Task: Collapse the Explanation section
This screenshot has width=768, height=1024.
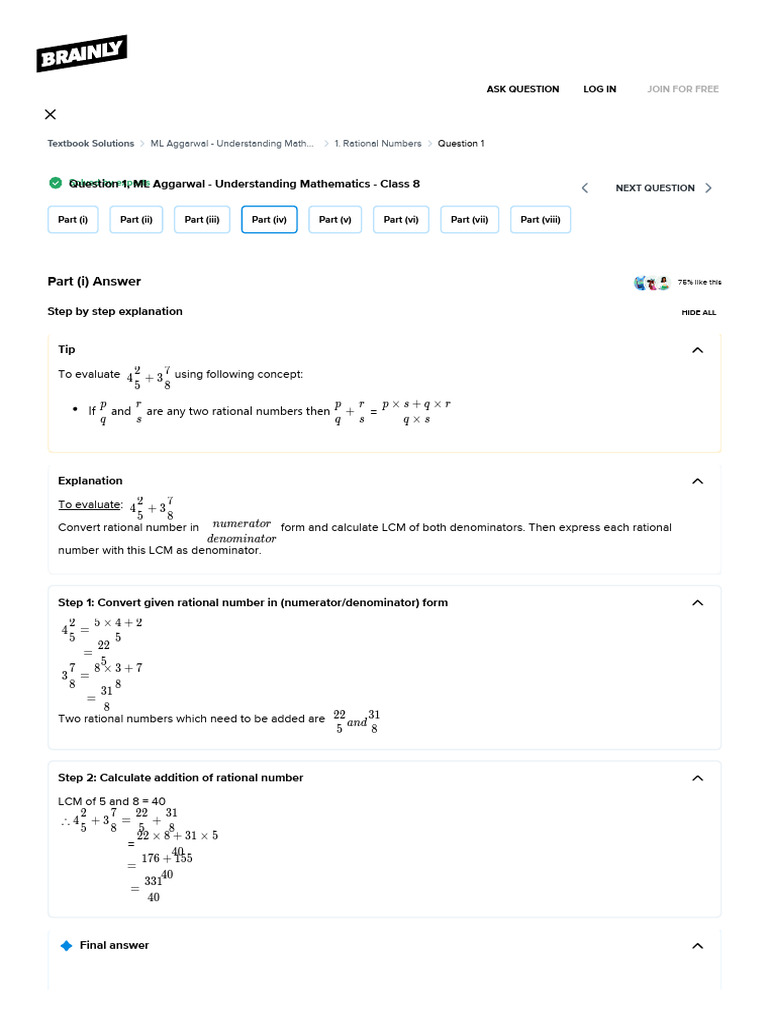Action: tap(697, 481)
